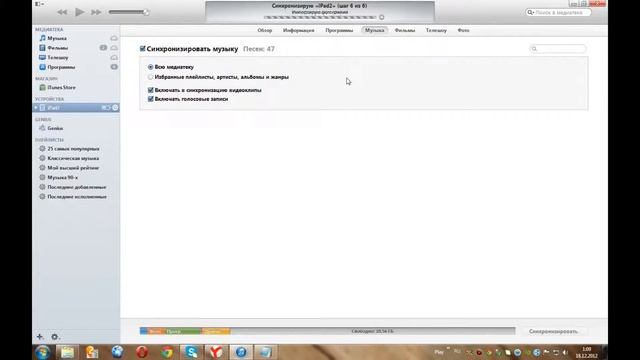Image resolution: width=640 pixels, height=360 pixels.
Task: Toggle Включать голосовые записи checkbox
Action: point(151,99)
